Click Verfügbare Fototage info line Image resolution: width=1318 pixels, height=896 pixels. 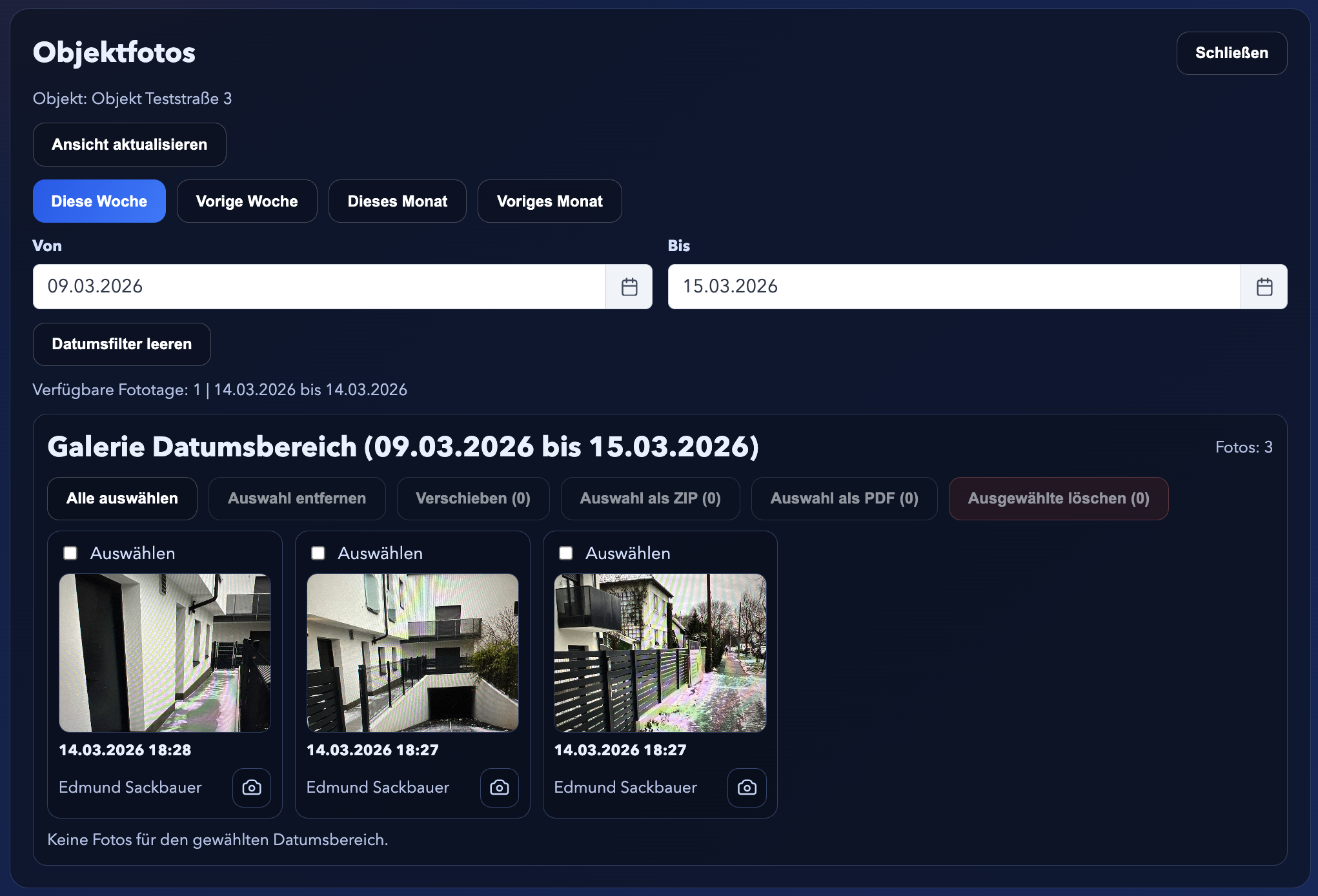[x=220, y=390]
